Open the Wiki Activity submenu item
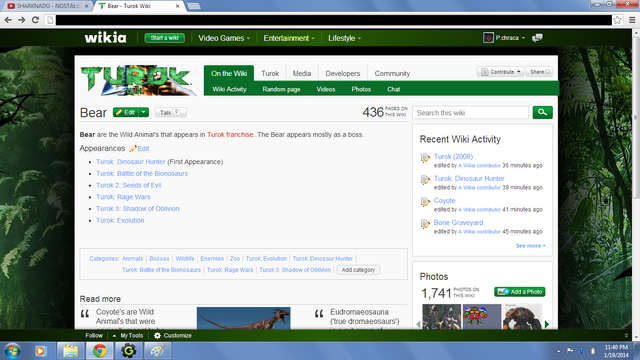640x360 pixels. coord(229,89)
